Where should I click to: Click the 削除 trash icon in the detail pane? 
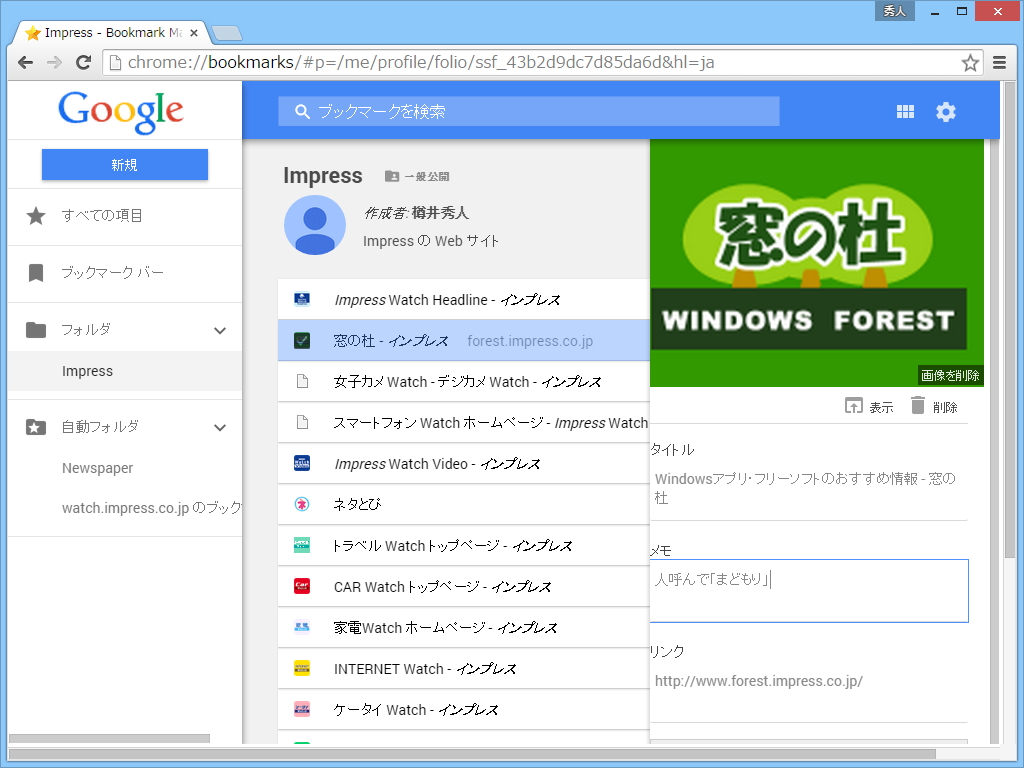(918, 406)
